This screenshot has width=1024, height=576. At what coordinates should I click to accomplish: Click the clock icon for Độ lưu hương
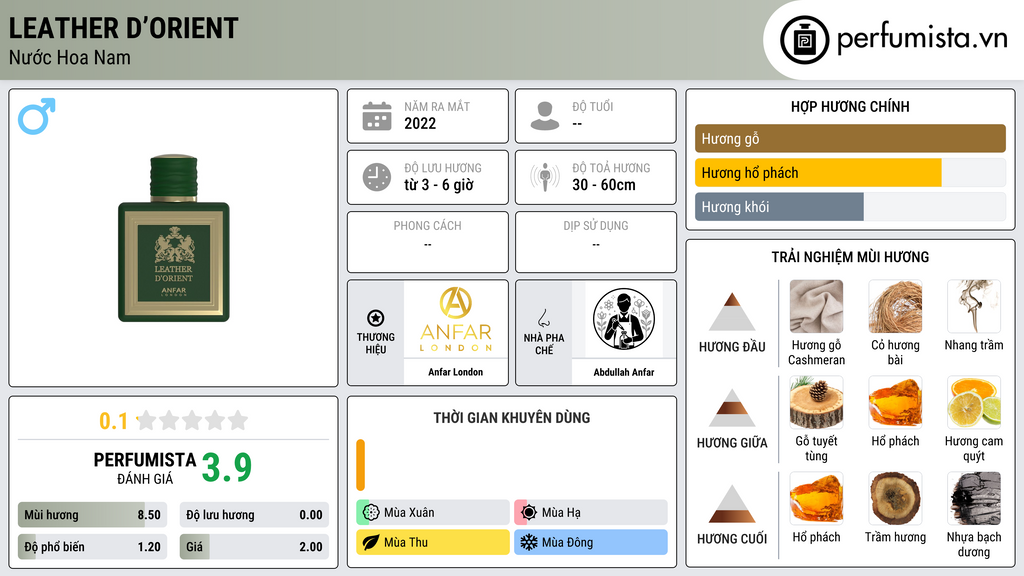[x=377, y=177]
